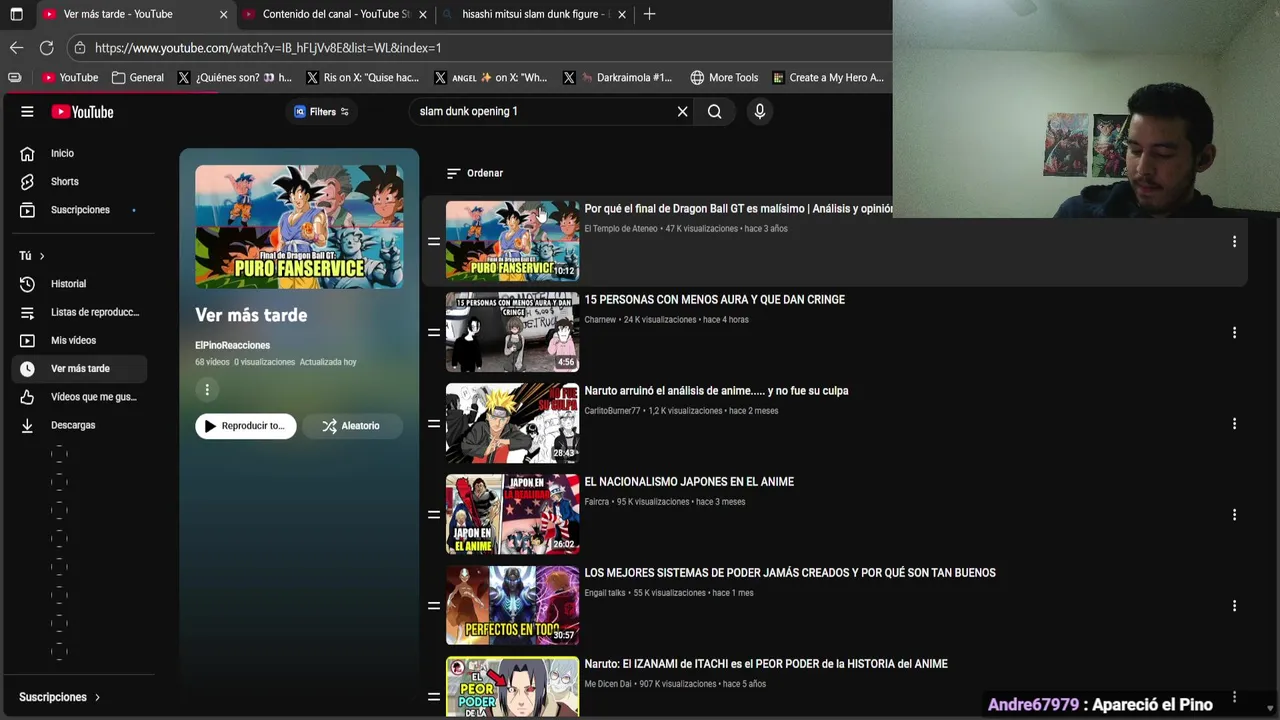Click the search magnifier button
1280x720 pixels.
[x=714, y=112]
